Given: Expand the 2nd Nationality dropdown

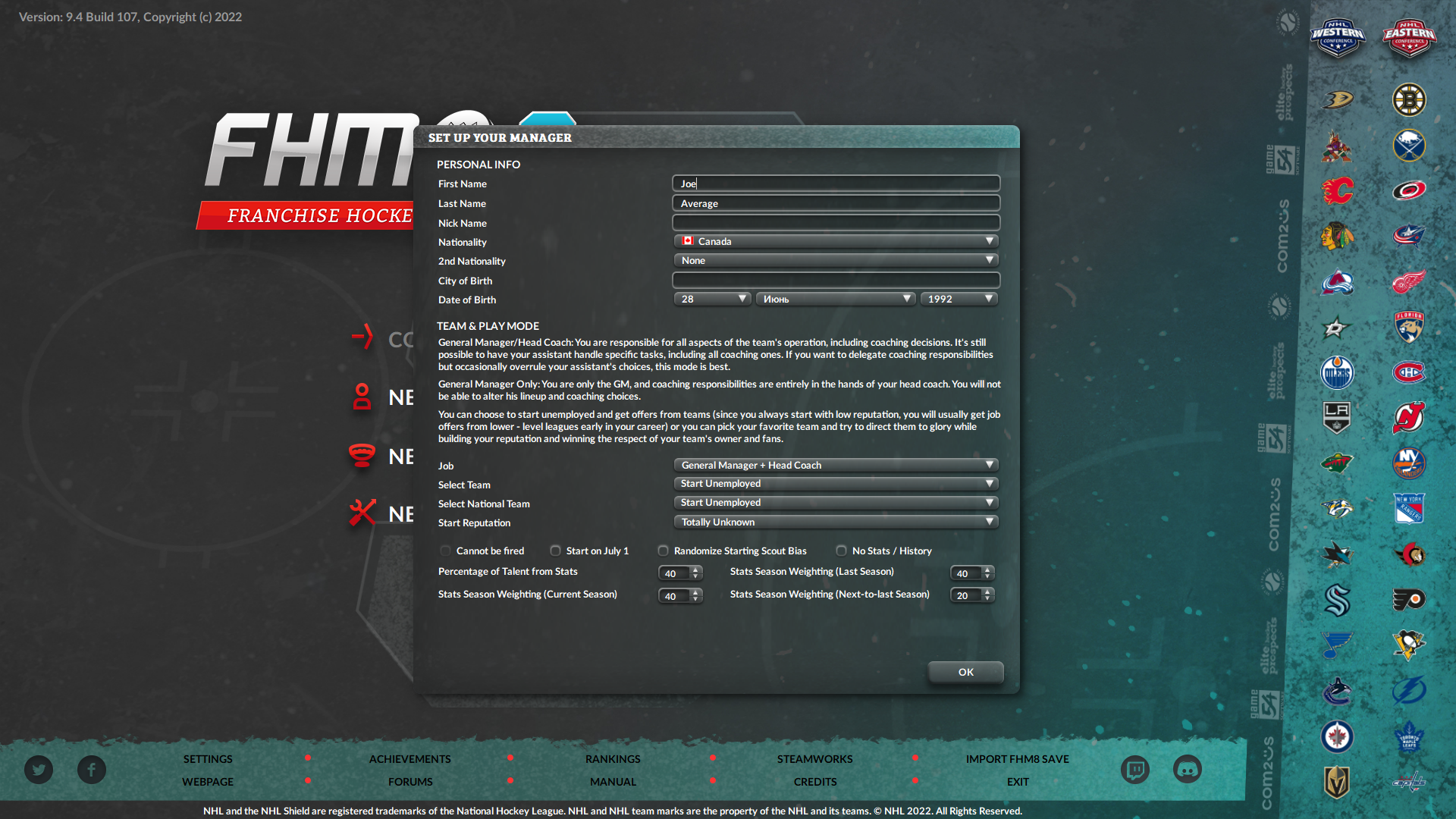Looking at the screenshot, I should (836, 260).
